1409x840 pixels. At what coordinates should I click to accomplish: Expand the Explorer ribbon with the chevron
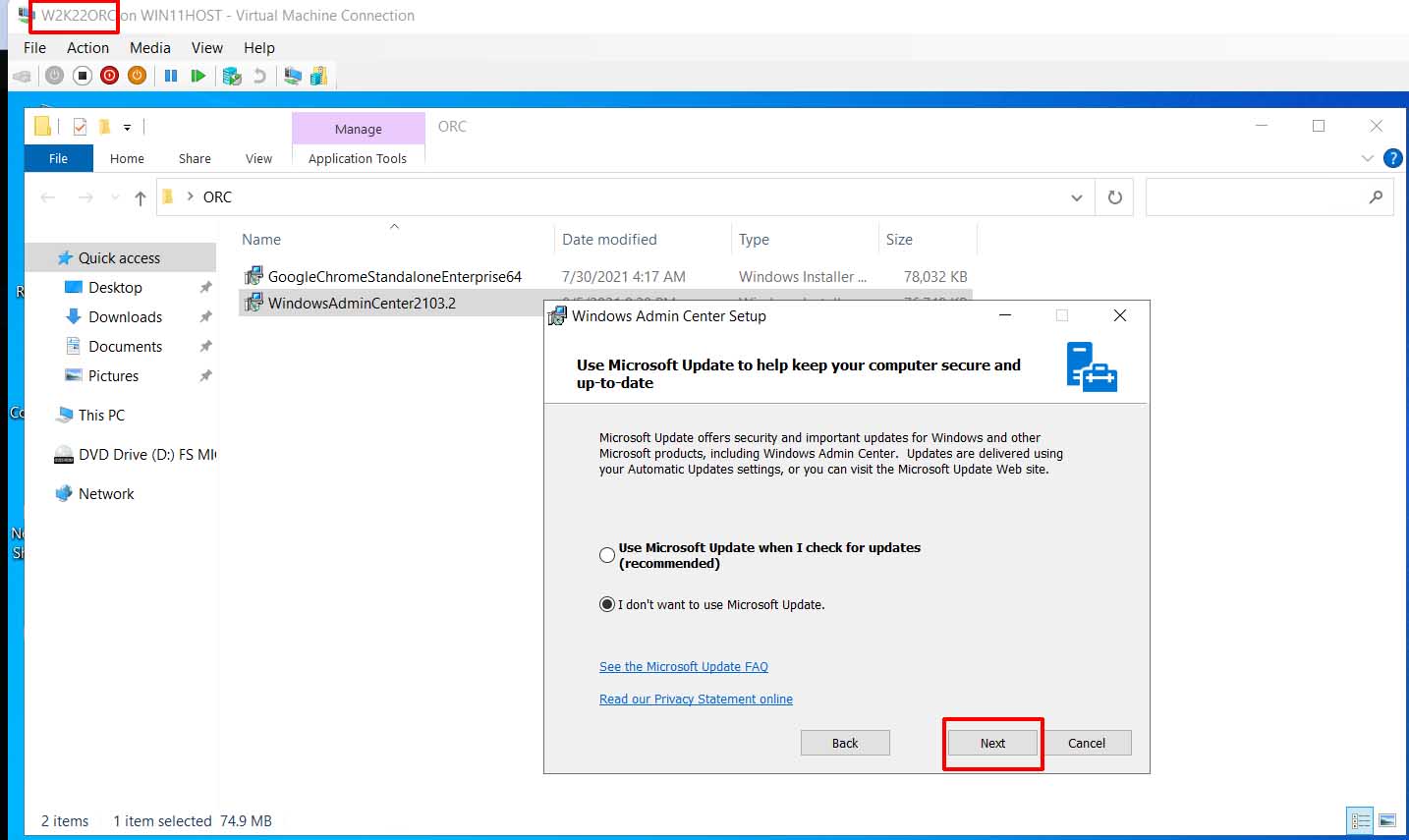[1367, 158]
